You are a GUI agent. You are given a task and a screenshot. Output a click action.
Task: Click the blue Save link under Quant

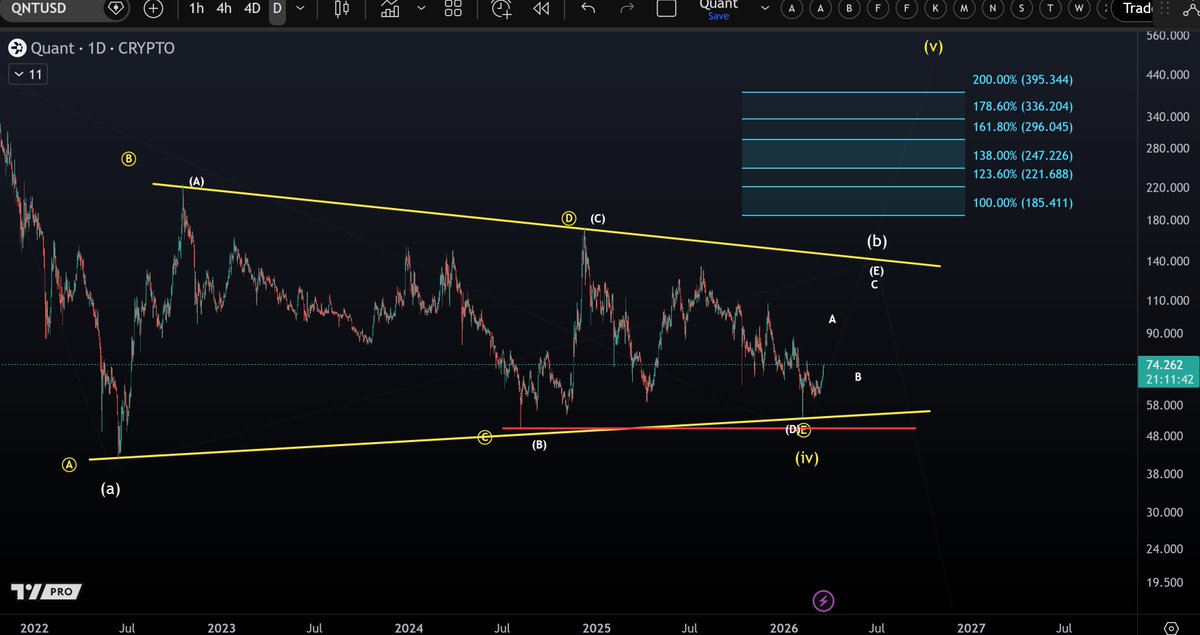718,16
